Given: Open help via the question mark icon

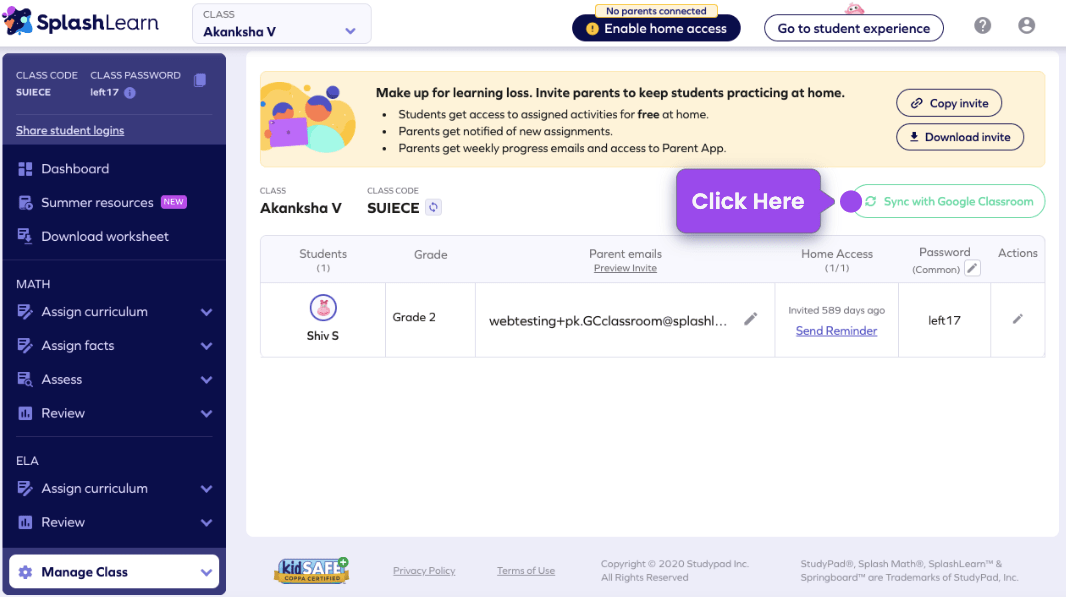Looking at the screenshot, I should tap(982, 25).
